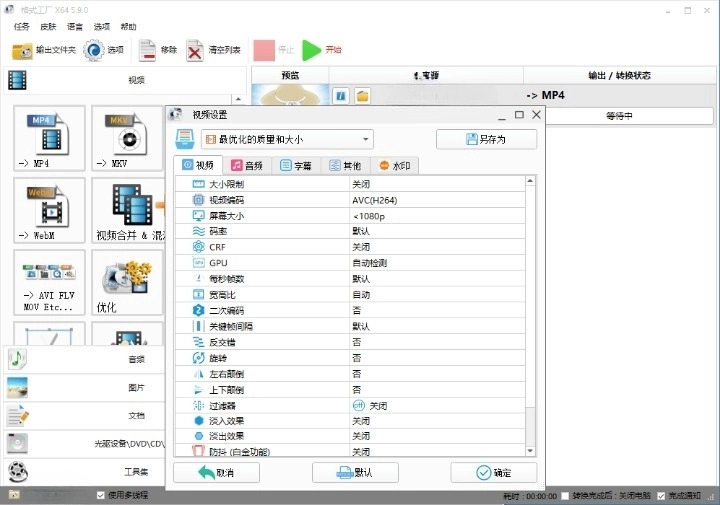Screen dimensions: 720x505
Task: Open the 输出文件夹 output folder icon
Action: coord(22,50)
